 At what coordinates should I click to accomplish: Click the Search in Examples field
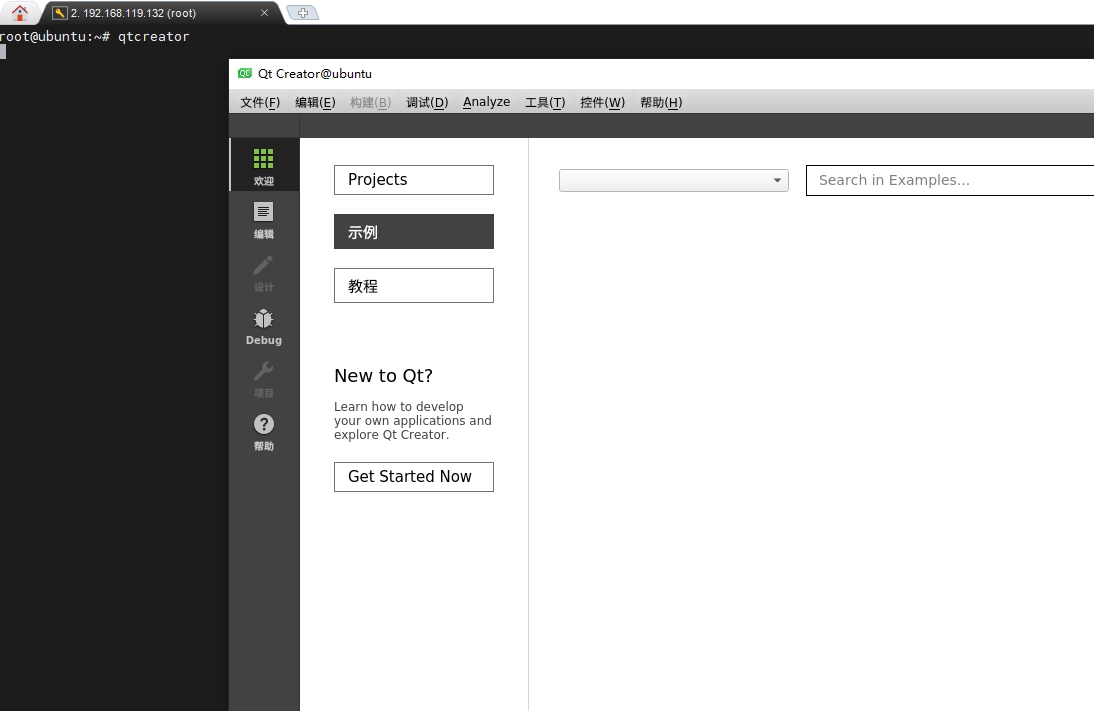coord(950,180)
